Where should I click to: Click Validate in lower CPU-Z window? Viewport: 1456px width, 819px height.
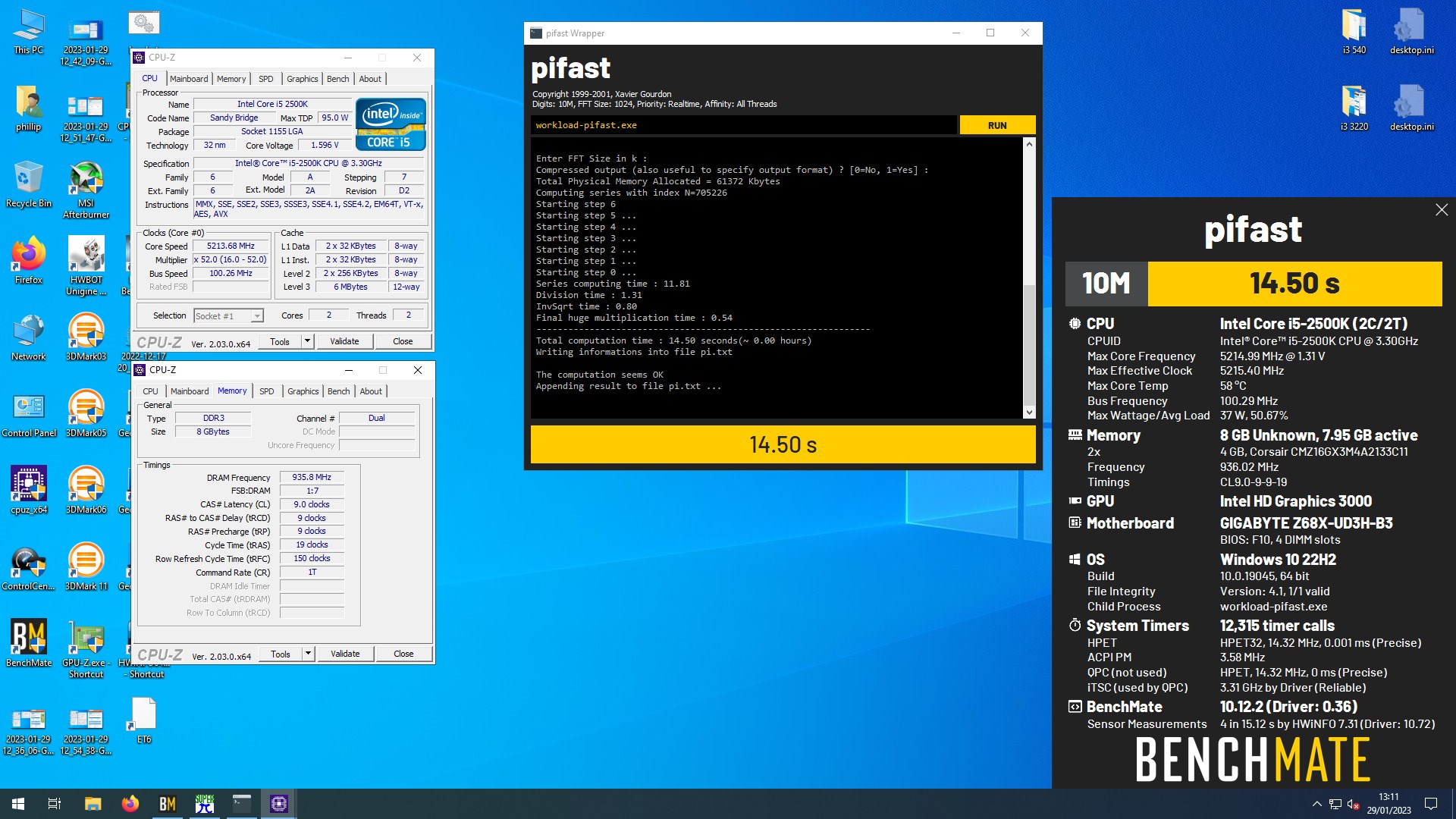click(345, 654)
